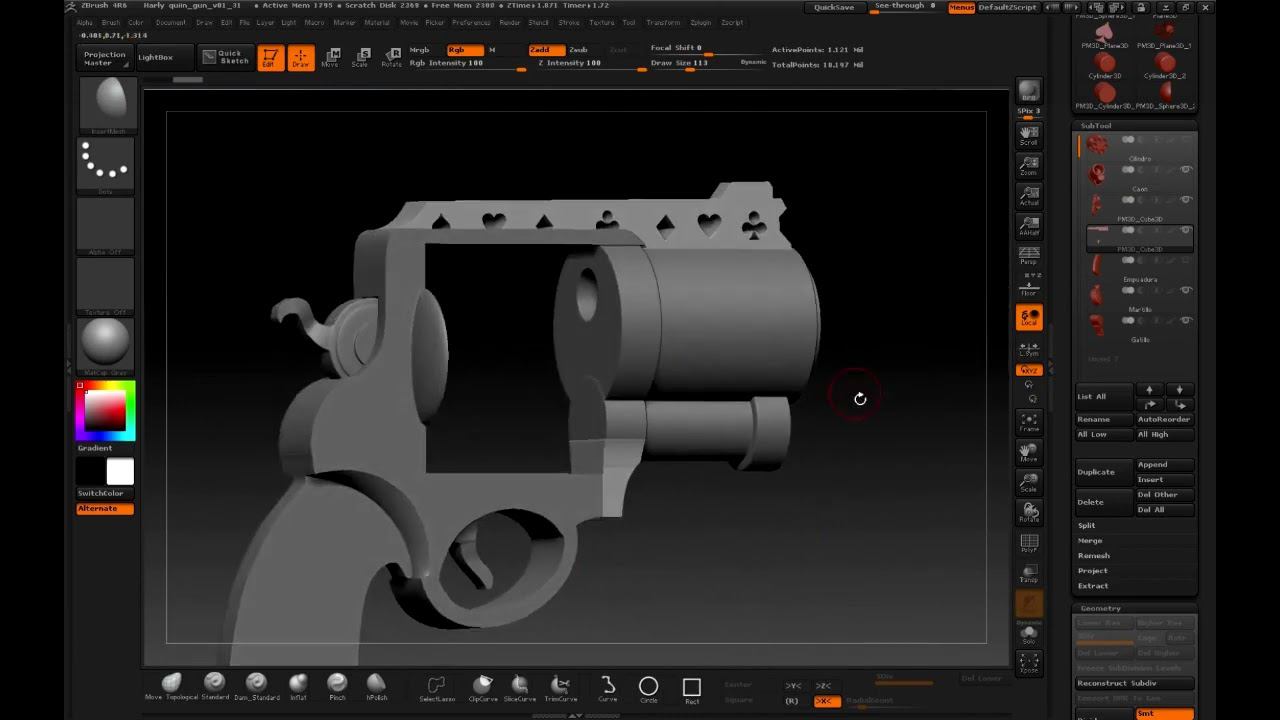Open the Preferences menu
The width and height of the screenshot is (1280, 720).
click(x=471, y=22)
